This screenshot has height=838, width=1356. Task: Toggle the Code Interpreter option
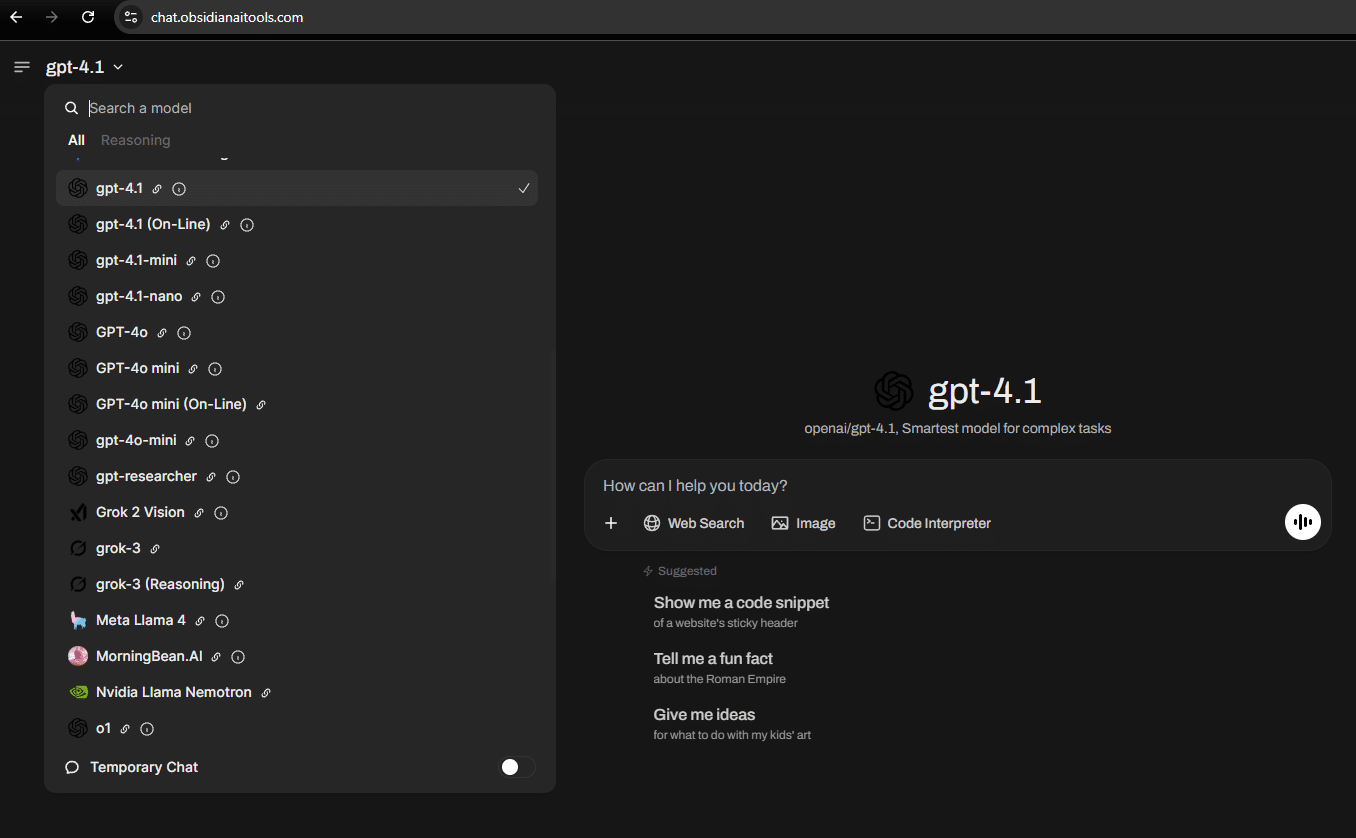pyautogui.click(x=927, y=523)
